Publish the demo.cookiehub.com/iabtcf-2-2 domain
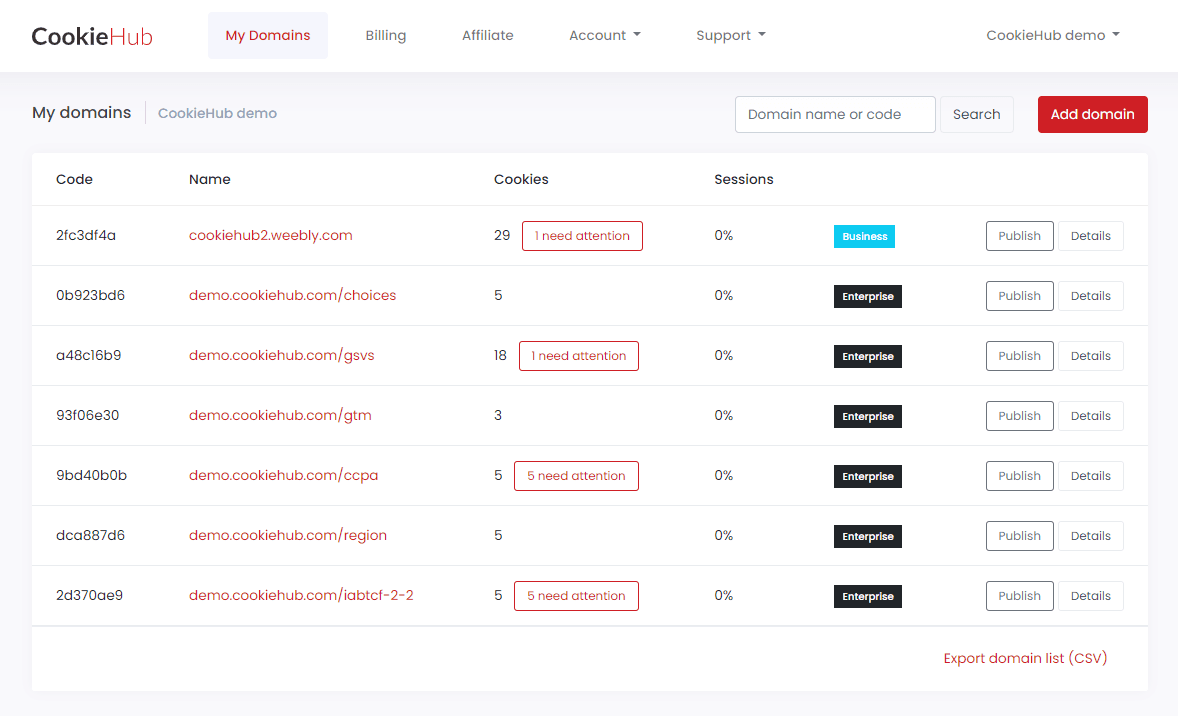This screenshot has width=1178, height=716. [x=1019, y=596]
